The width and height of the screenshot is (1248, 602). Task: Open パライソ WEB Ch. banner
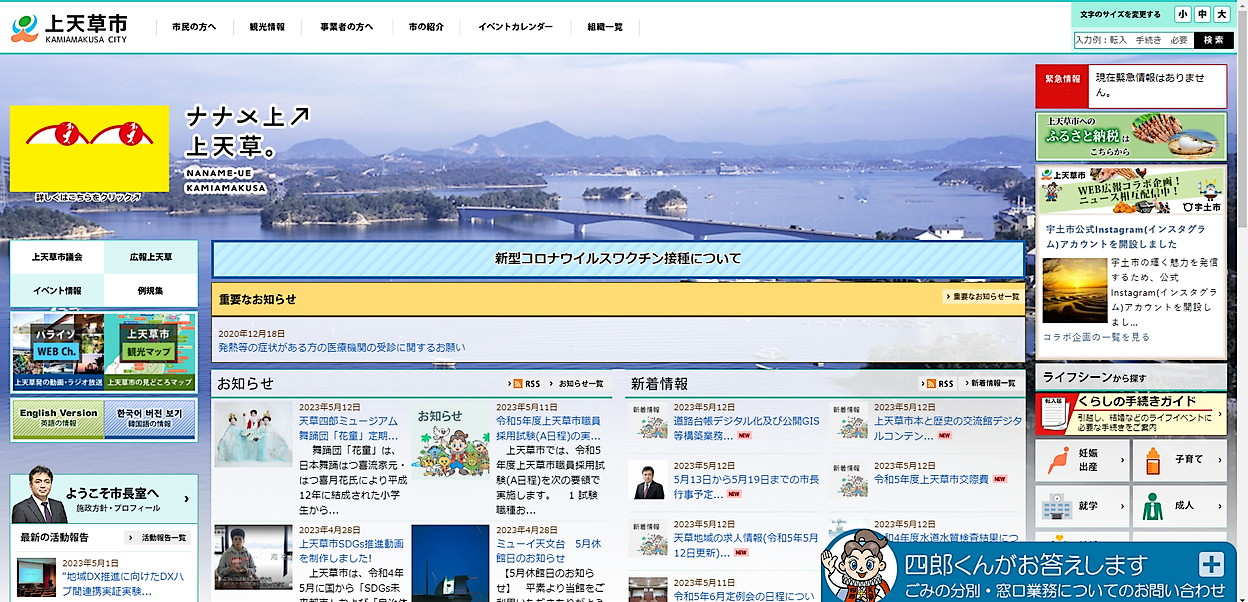click(x=57, y=351)
